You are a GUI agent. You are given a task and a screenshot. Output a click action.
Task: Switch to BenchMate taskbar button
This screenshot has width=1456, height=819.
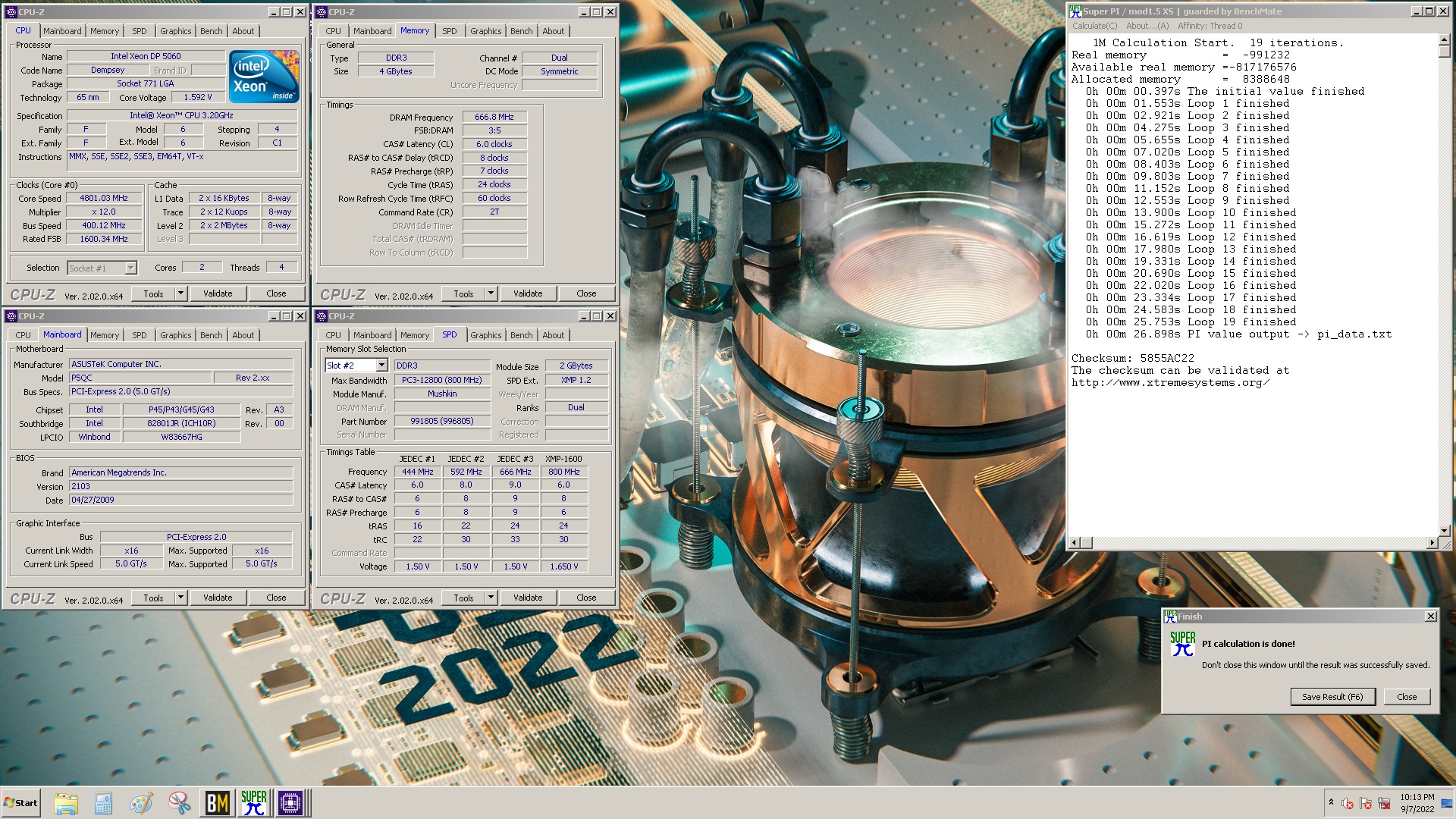[x=217, y=803]
